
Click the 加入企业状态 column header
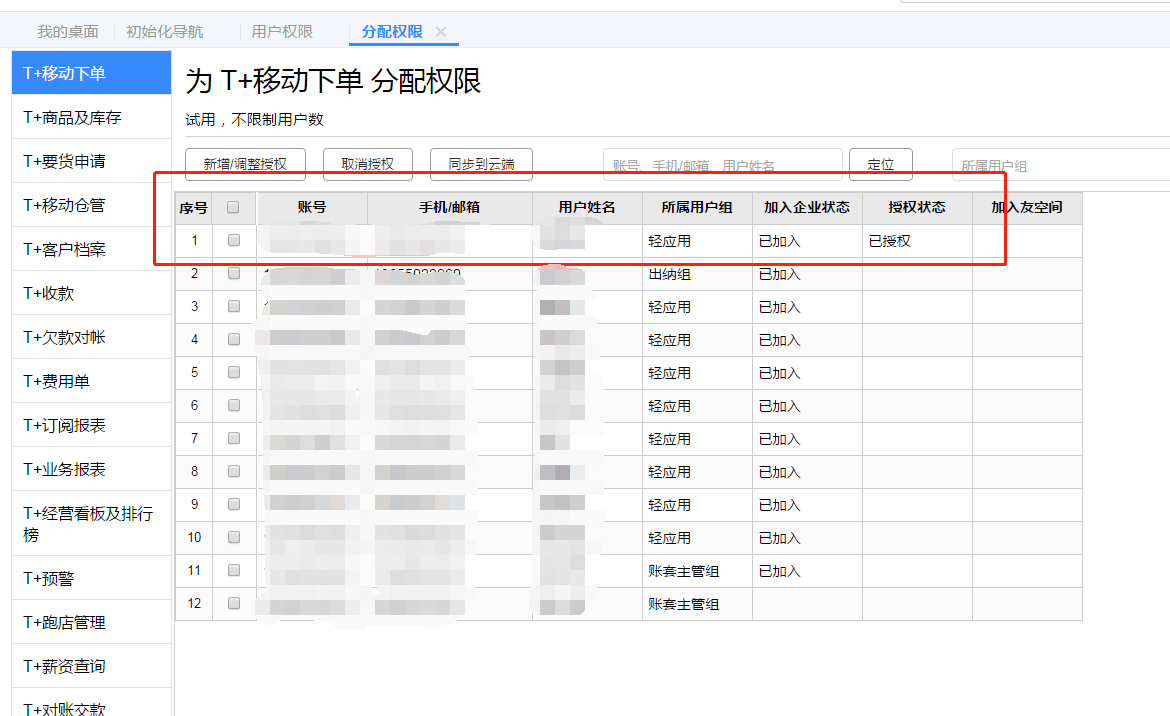(x=807, y=207)
